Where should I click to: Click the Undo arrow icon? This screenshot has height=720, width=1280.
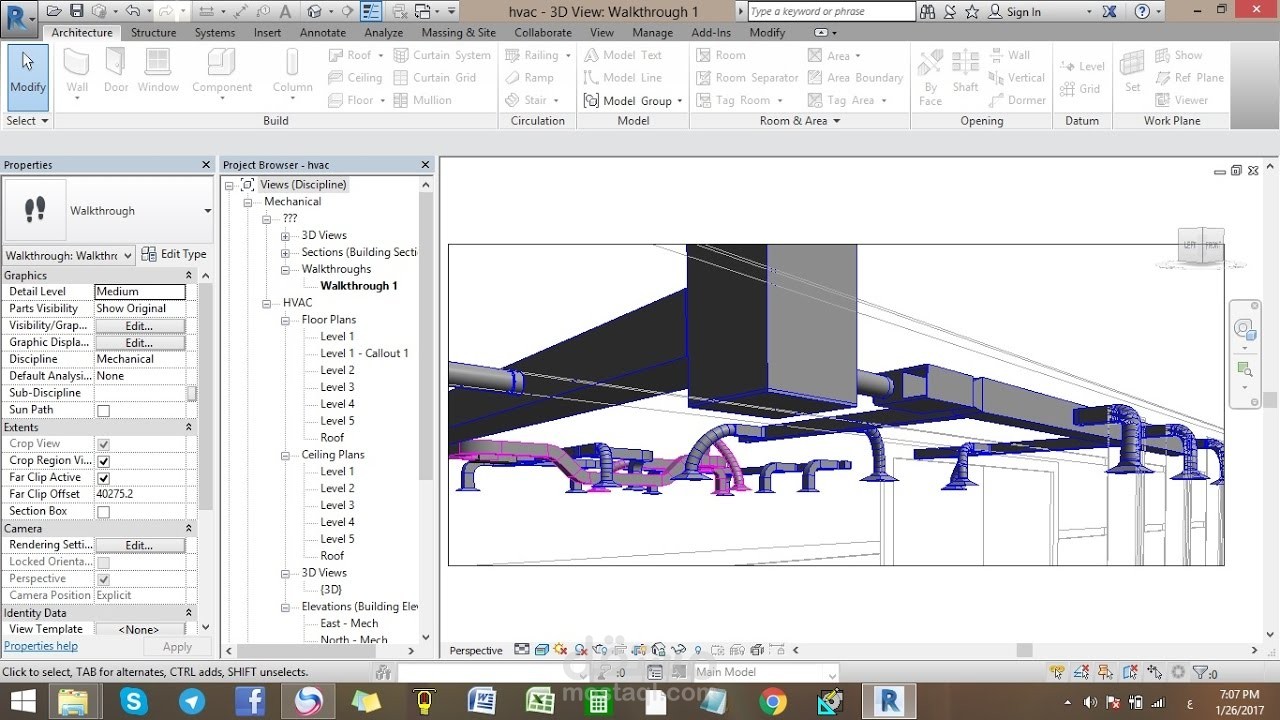[133, 11]
